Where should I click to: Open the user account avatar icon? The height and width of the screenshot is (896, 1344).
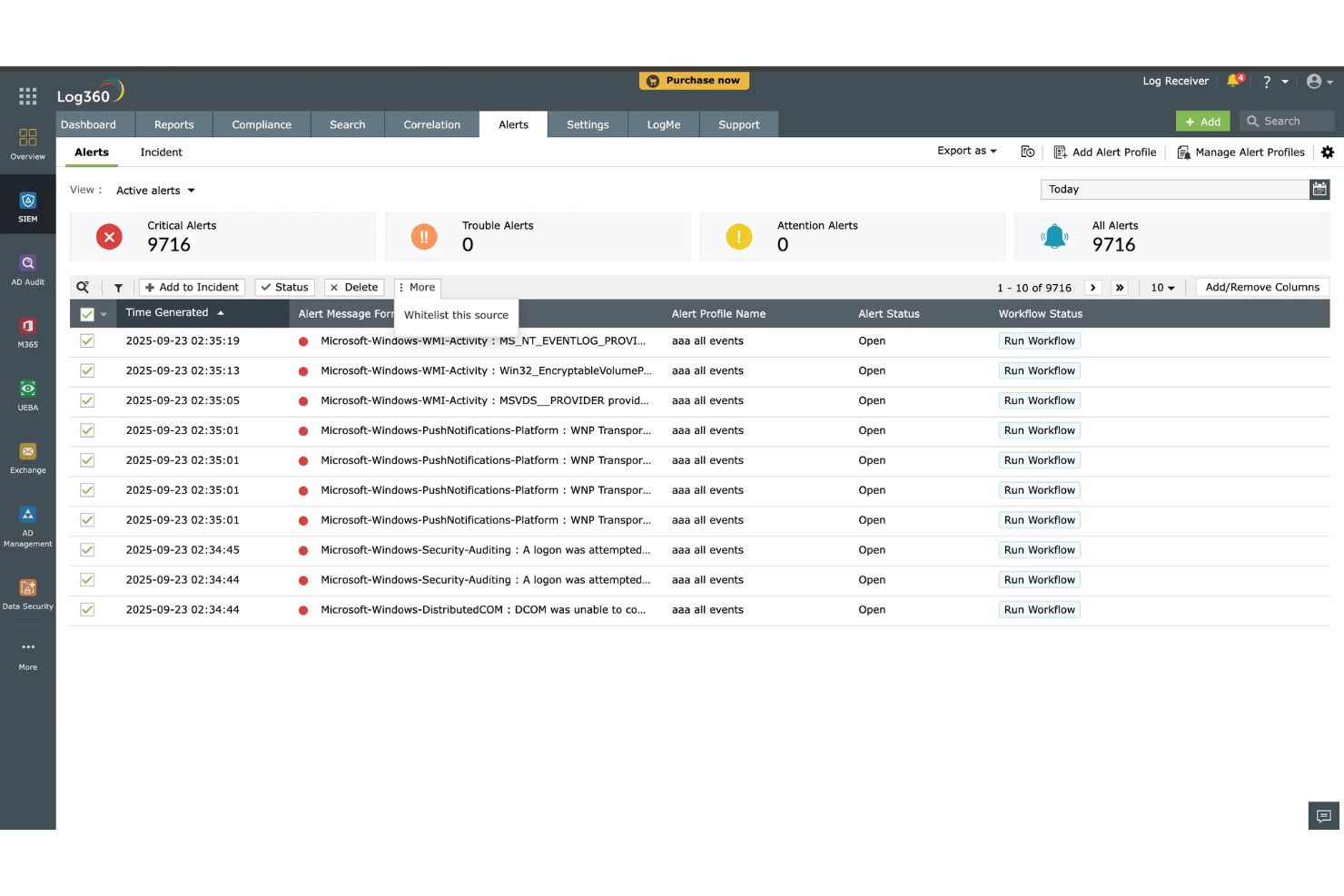pos(1314,82)
